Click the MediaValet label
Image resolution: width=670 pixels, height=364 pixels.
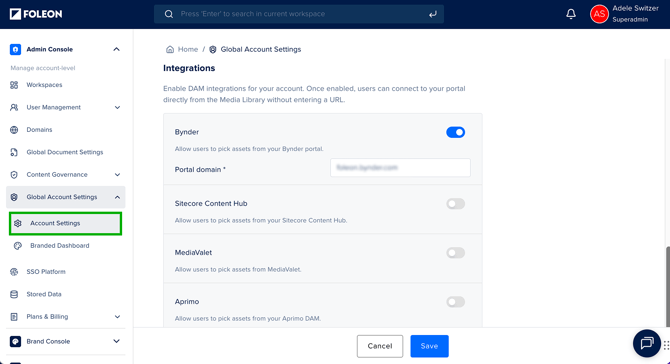[x=193, y=253]
